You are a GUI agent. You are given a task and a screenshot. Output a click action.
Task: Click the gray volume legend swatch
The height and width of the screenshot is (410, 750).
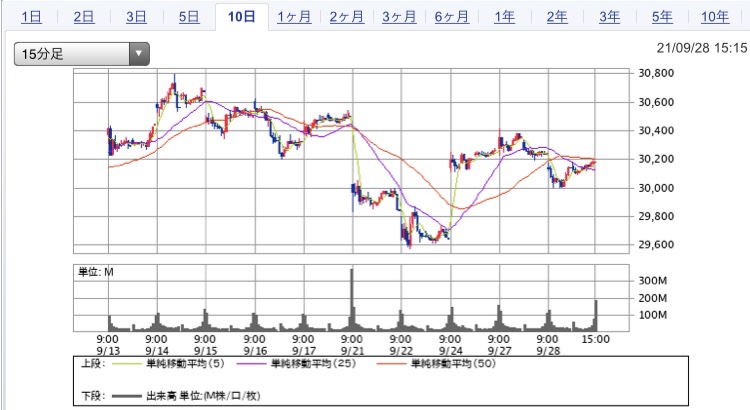pos(127,396)
